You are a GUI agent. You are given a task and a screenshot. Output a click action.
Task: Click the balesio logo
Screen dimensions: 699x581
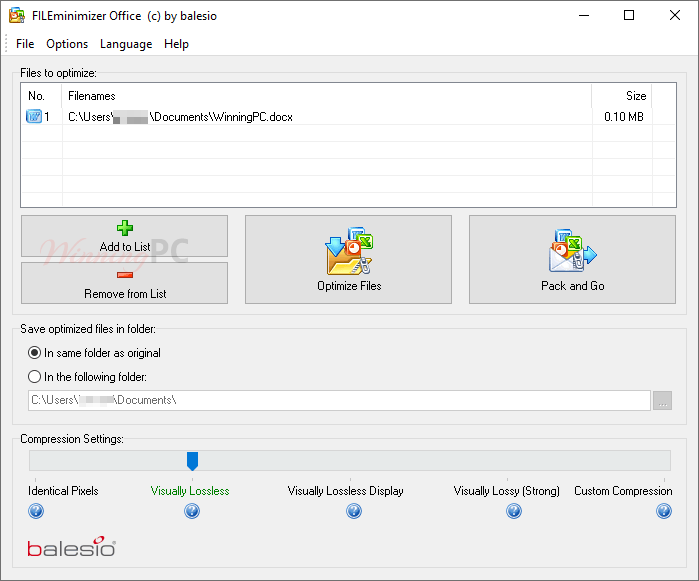point(71,547)
